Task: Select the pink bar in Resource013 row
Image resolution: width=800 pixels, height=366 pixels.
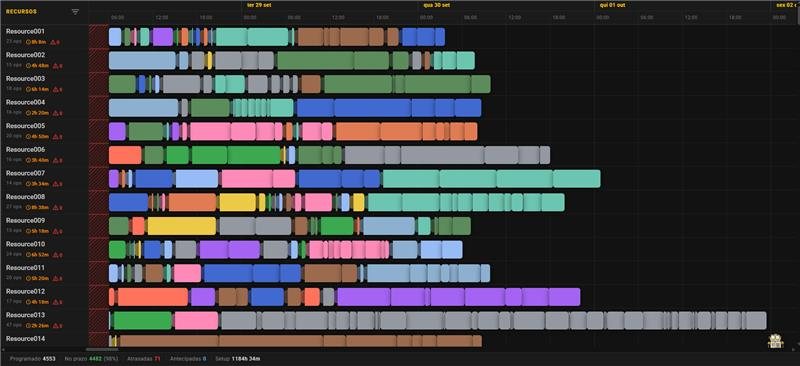Action: pyautogui.click(x=196, y=321)
